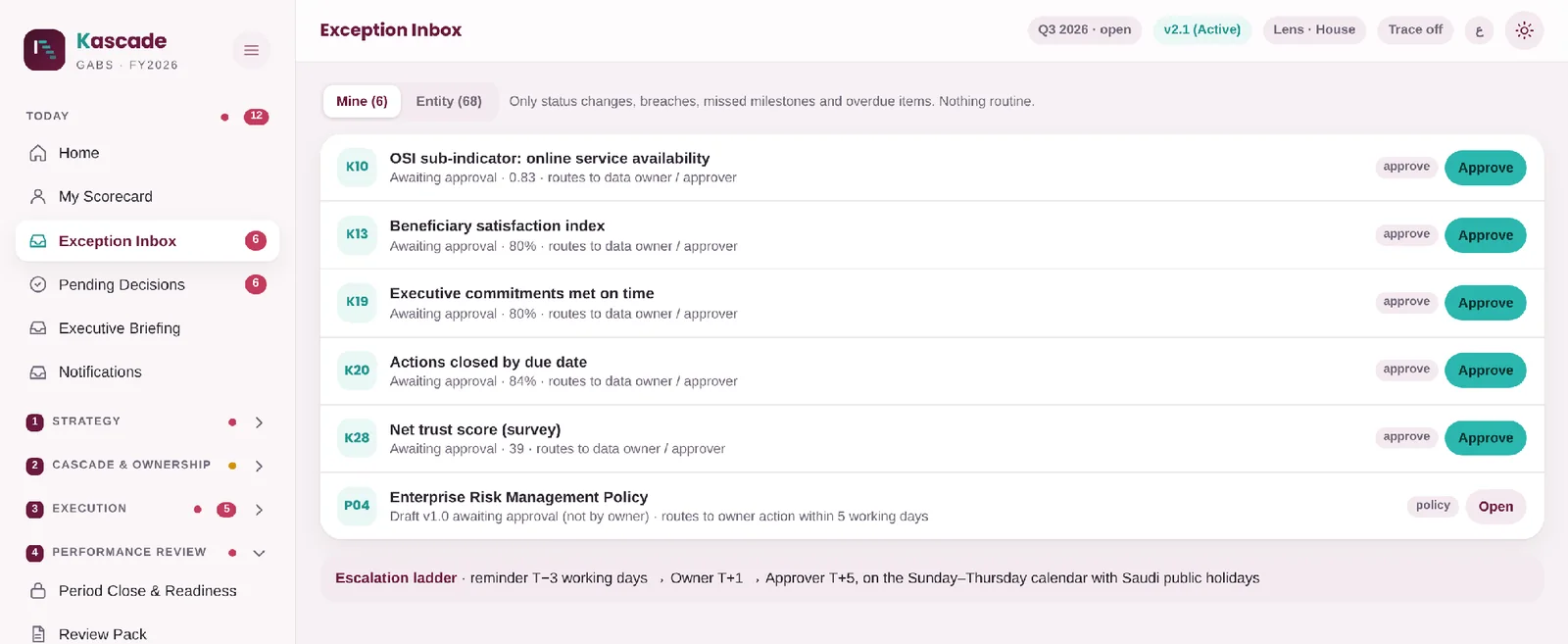The width and height of the screenshot is (1568, 644).
Task: Open Notifications page
Action: pyautogui.click(x=147, y=372)
